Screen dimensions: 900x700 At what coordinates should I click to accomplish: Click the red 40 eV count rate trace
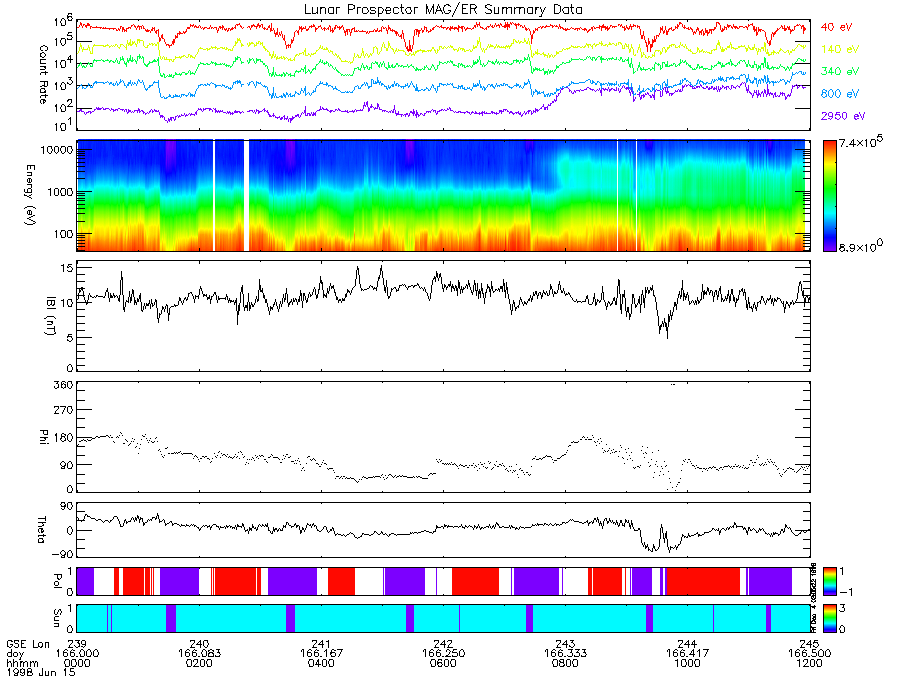[x=442, y=28]
